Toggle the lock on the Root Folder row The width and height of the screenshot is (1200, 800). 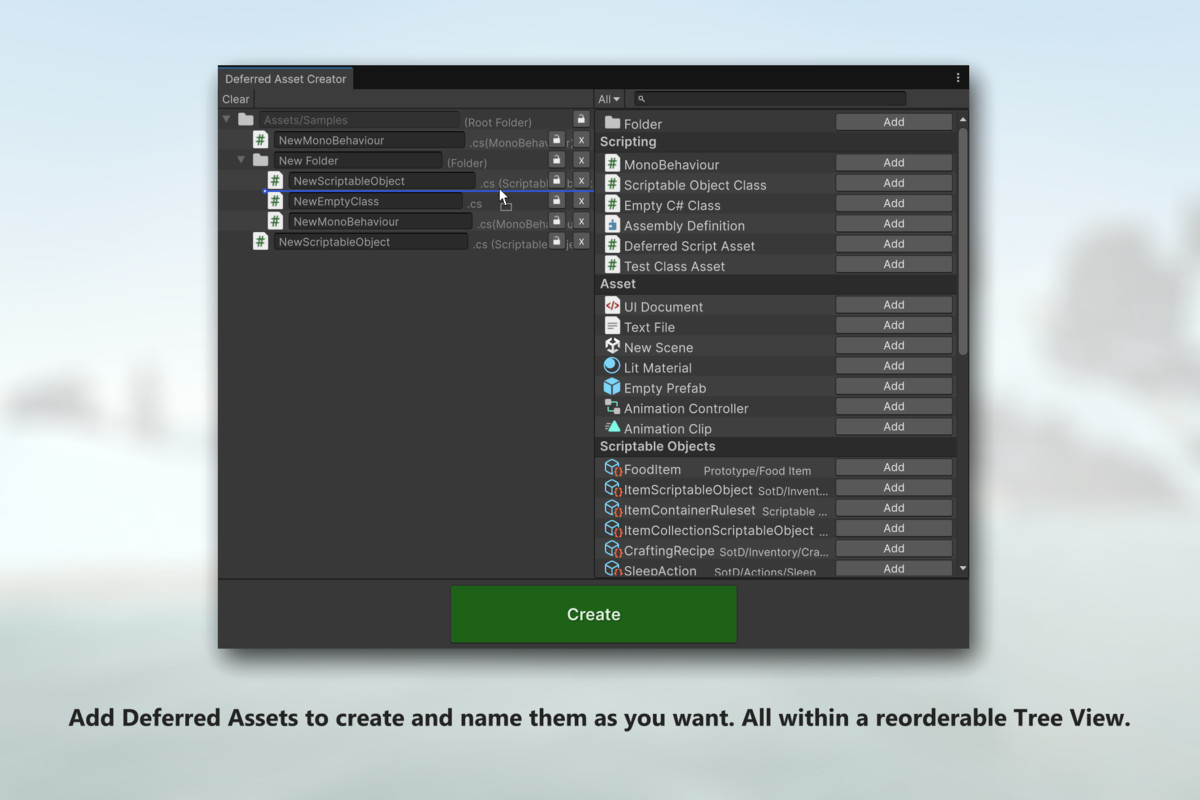point(580,118)
